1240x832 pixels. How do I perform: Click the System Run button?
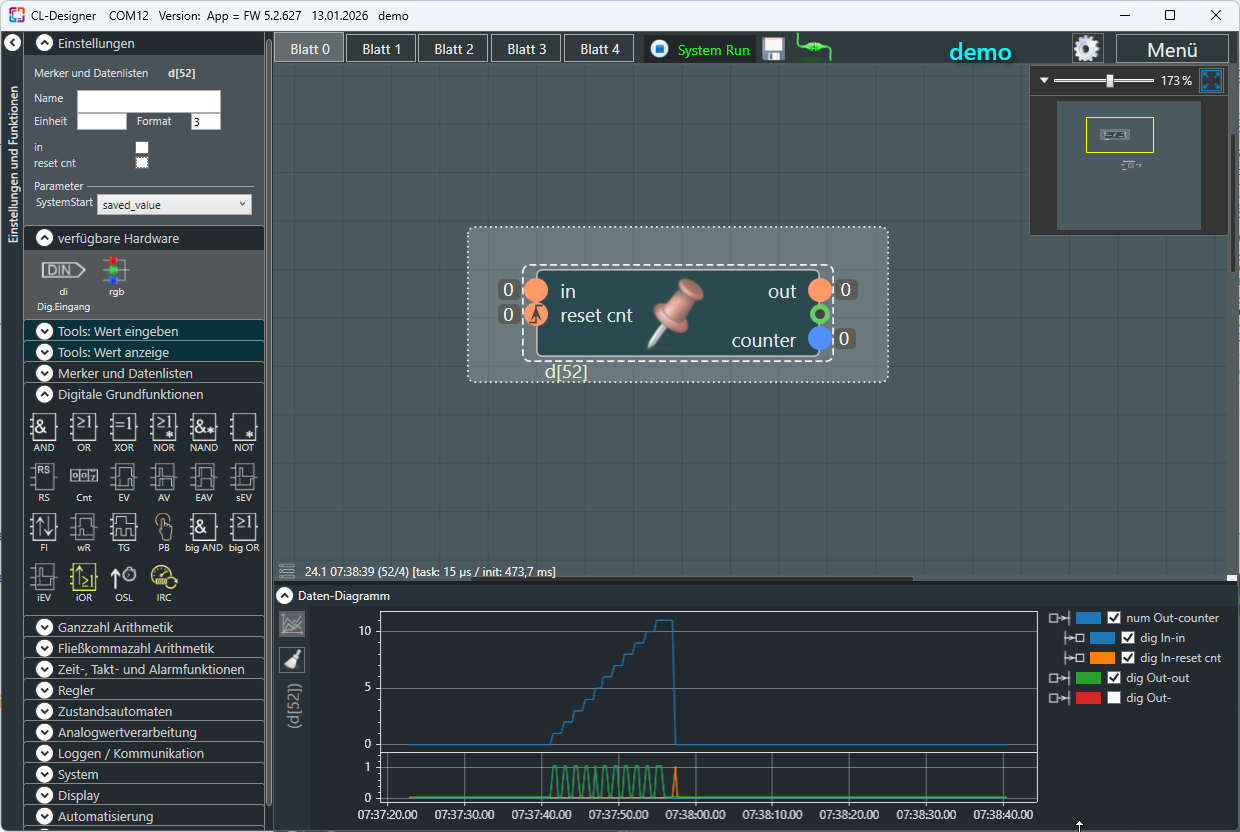coord(701,50)
